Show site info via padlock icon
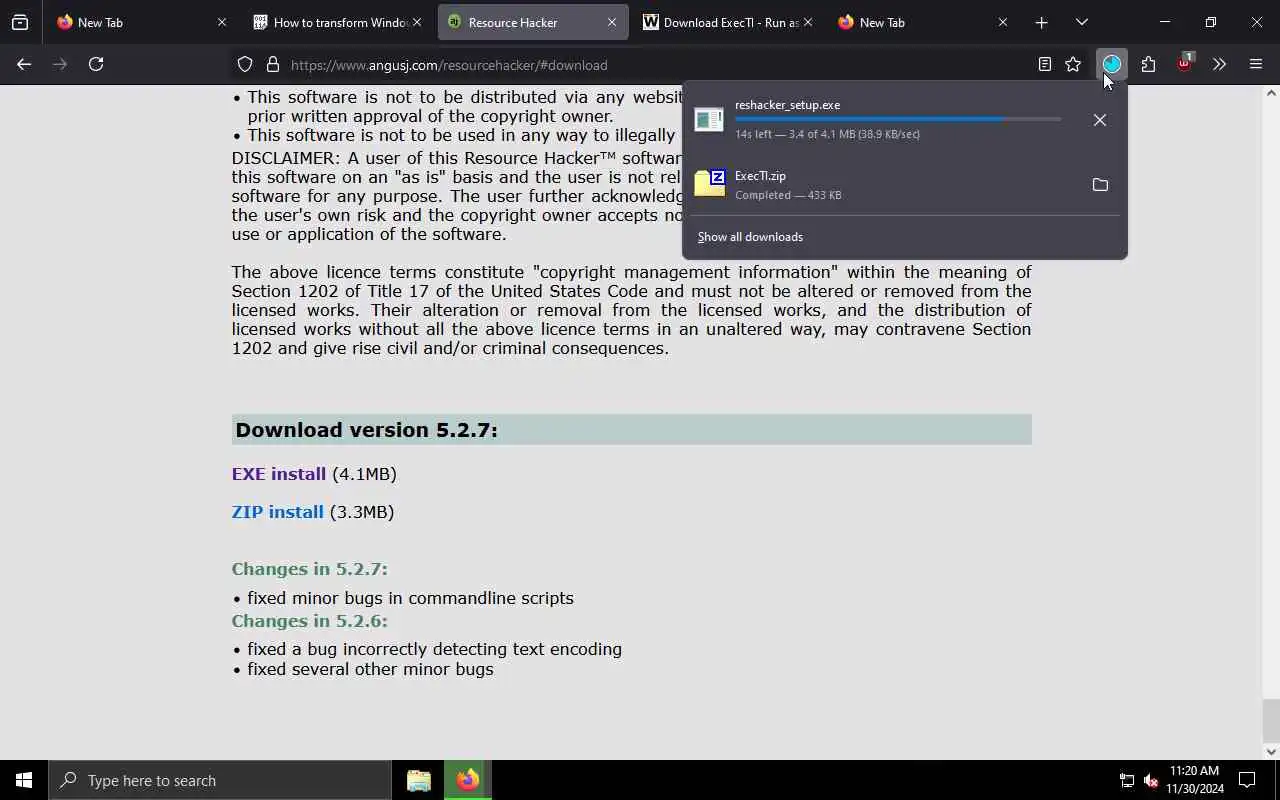 [272, 65]
